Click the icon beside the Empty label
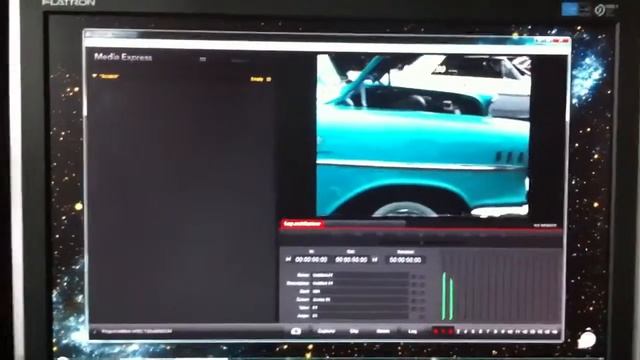Screen dimensions: 640x360 [x=268, y=79]
